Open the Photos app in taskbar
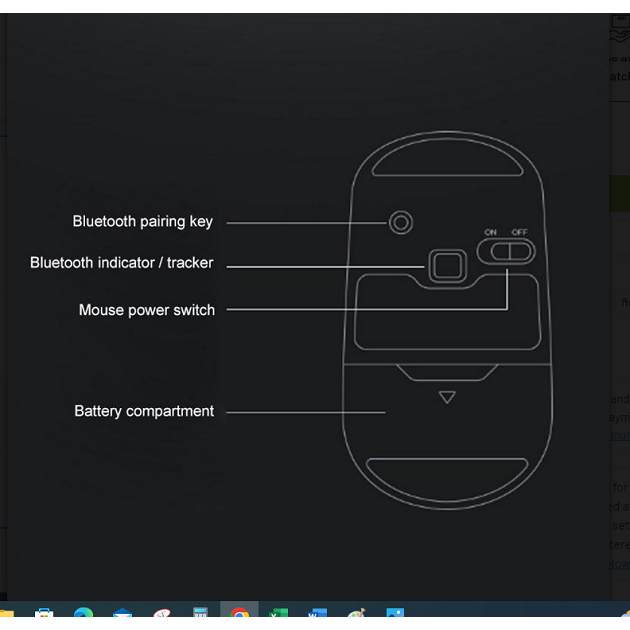 [x=395, y=616]
